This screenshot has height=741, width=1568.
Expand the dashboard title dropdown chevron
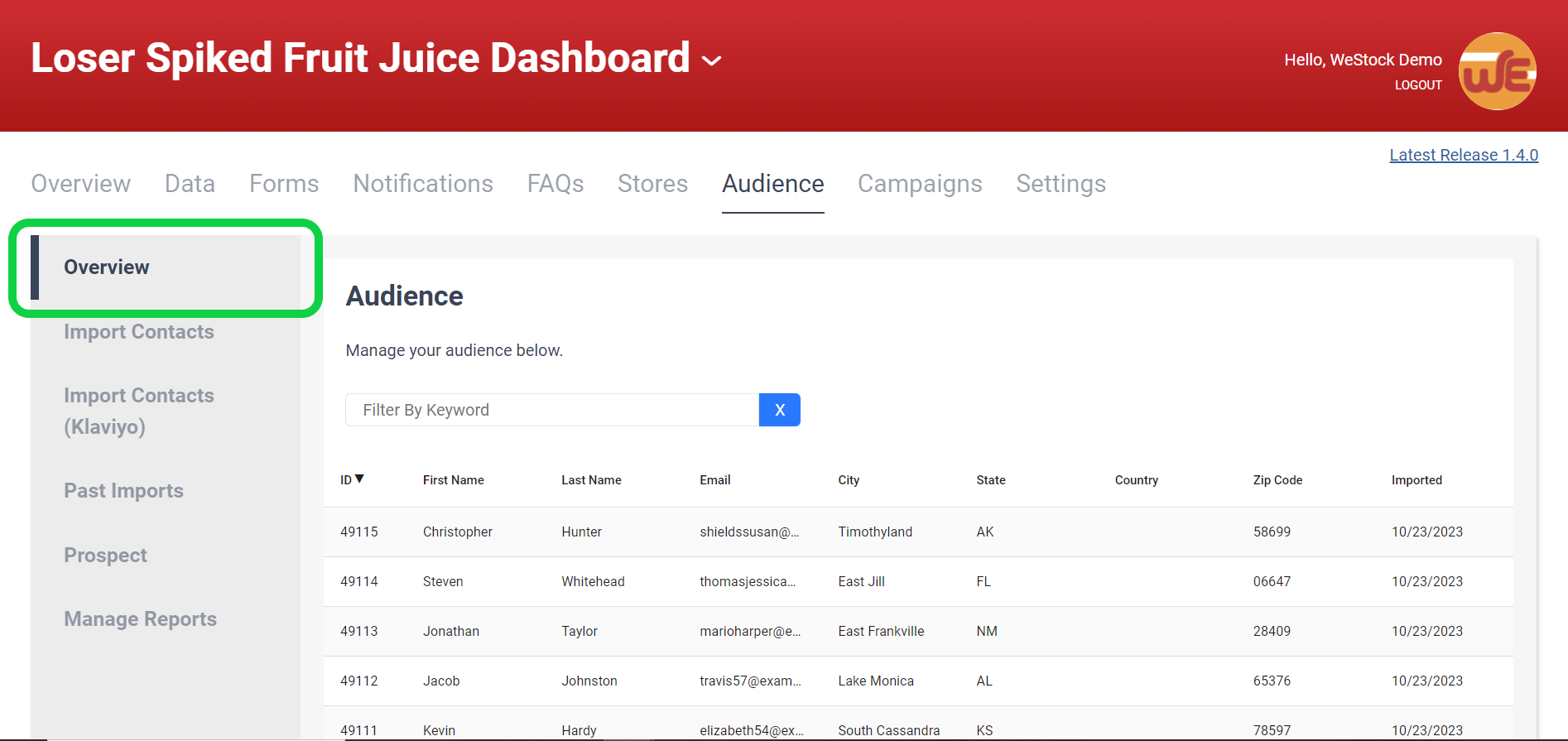(711, 60)
